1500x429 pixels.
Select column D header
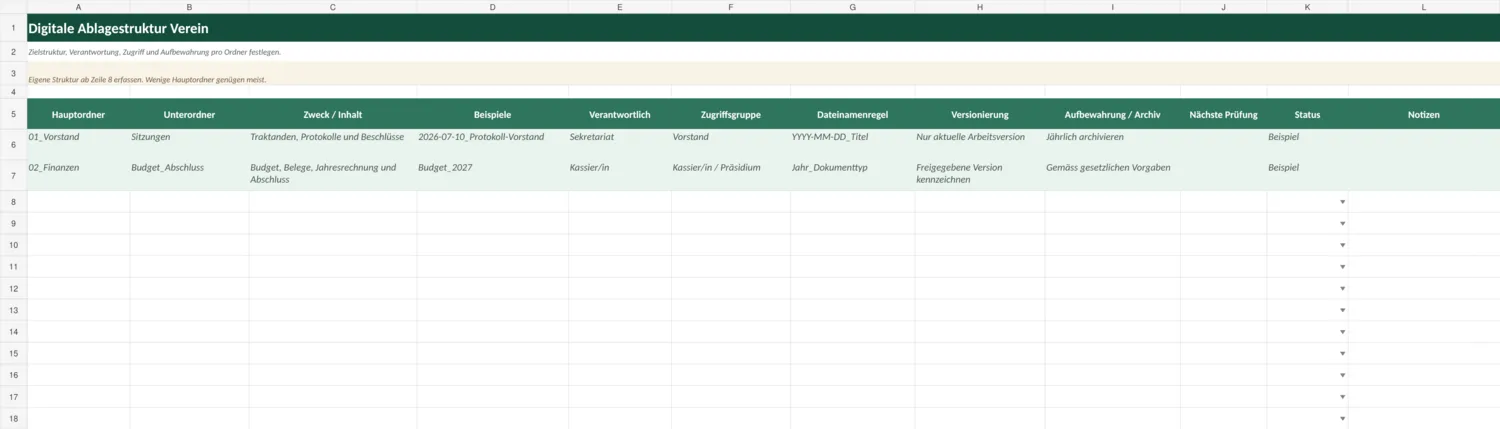[492, 7]
